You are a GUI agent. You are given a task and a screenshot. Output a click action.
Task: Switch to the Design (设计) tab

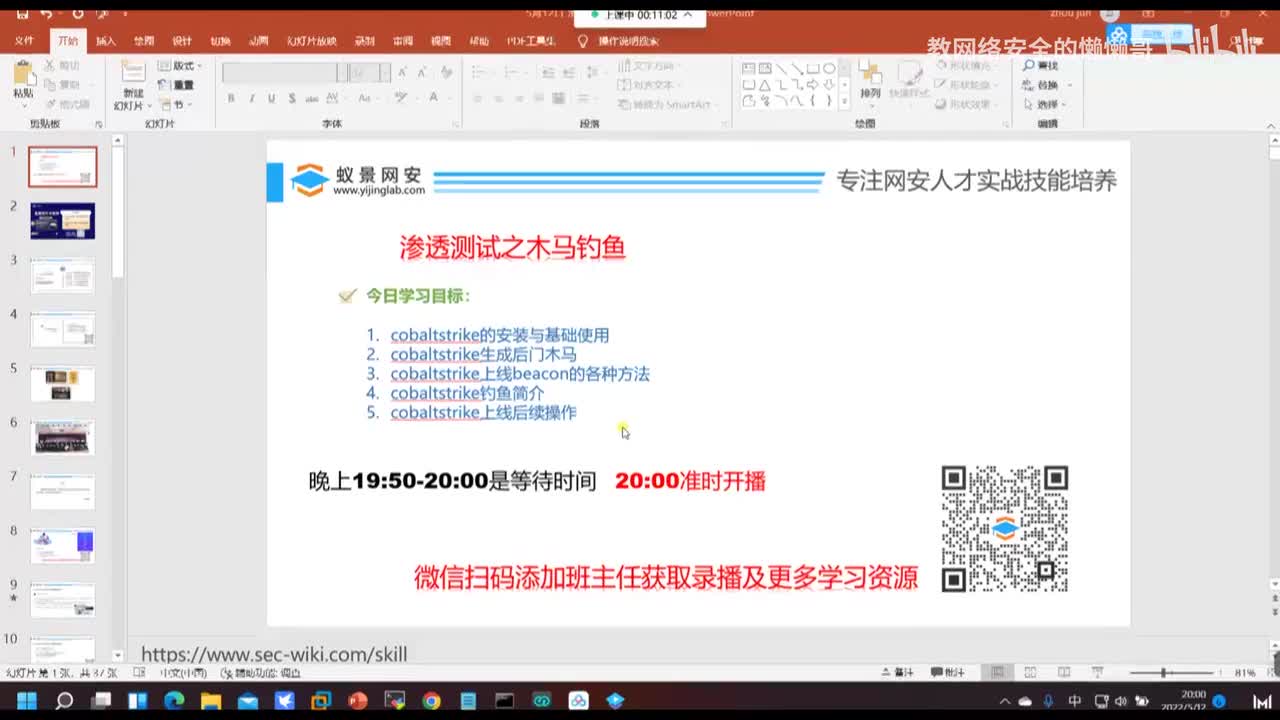click(182, 41)
